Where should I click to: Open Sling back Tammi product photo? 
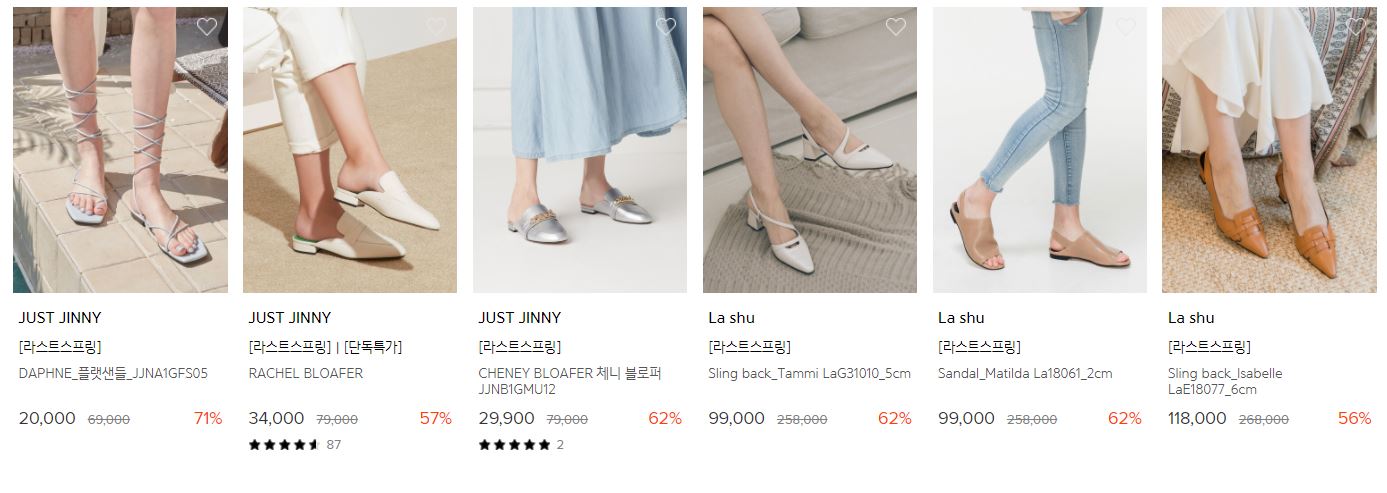(810, 150)
